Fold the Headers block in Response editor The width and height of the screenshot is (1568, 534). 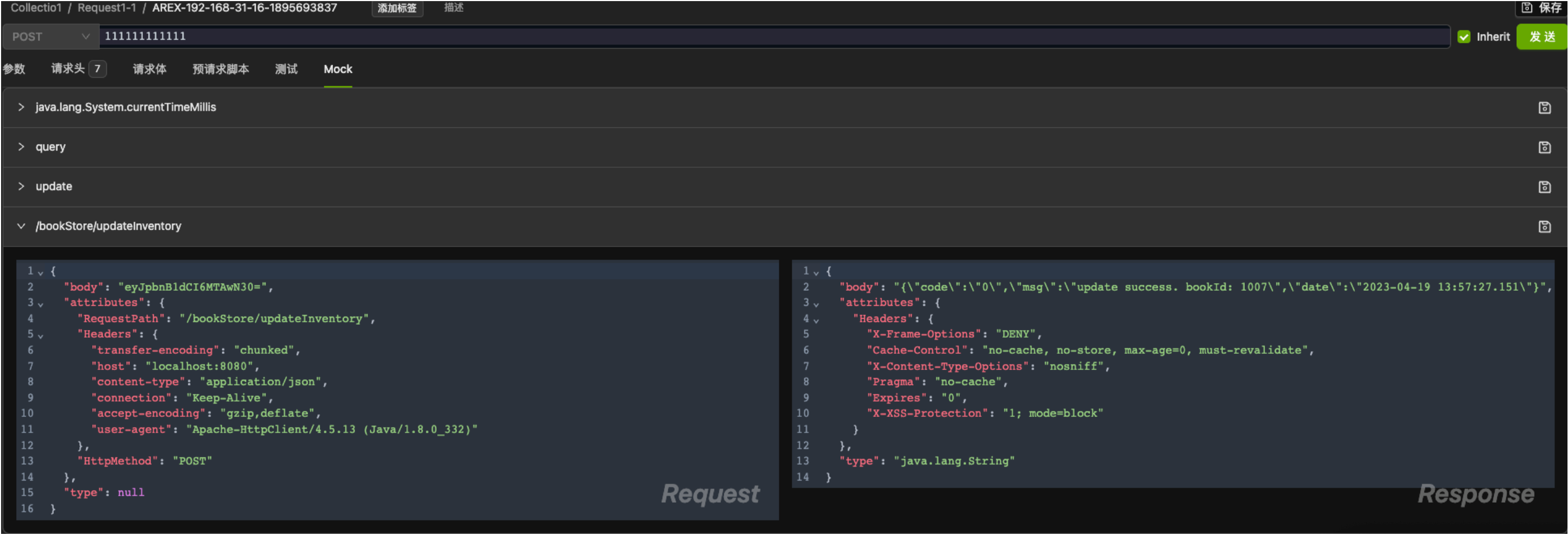816,319
